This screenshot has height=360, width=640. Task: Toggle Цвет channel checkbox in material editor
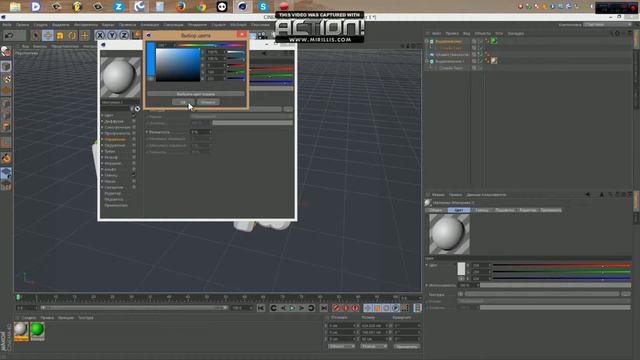tap(134, 116)
